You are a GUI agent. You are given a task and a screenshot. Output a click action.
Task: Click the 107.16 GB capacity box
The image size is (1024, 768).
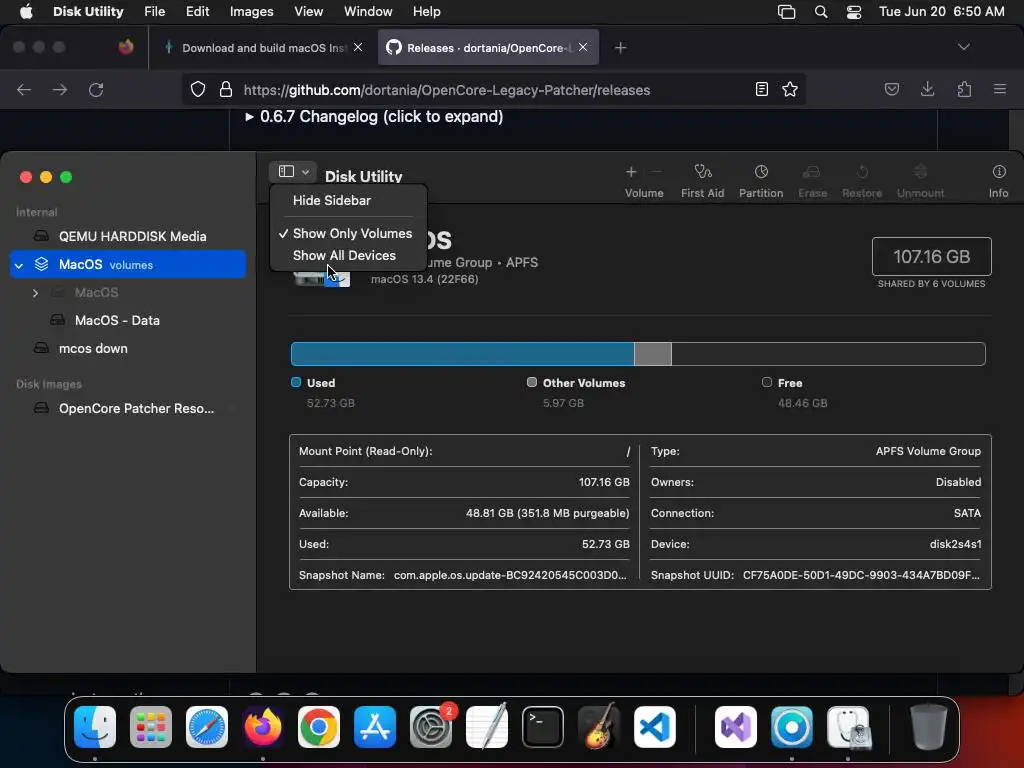click(931, 257)
